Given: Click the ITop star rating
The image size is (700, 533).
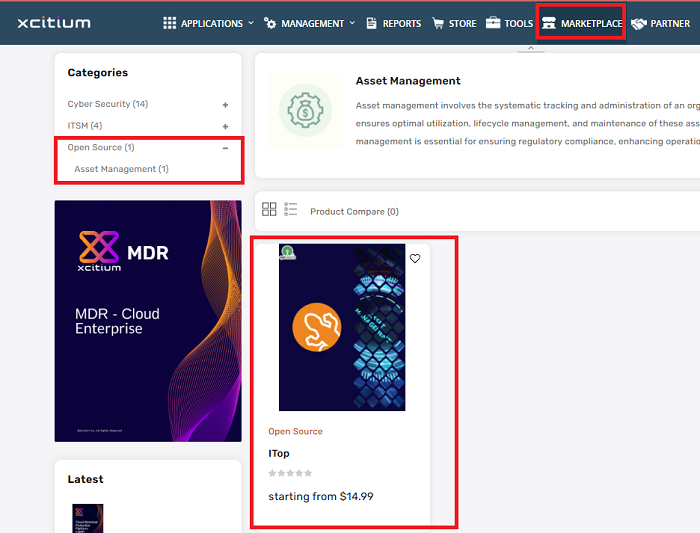Looking at the screenshot, I should pyautogui.click(x=290, y=473).
